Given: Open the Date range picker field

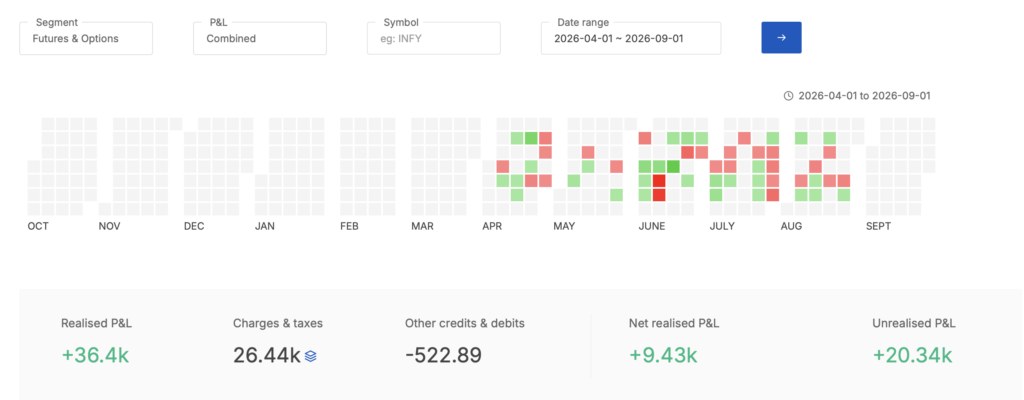Looking at the screenshot, I should click(x=631, y=39).
